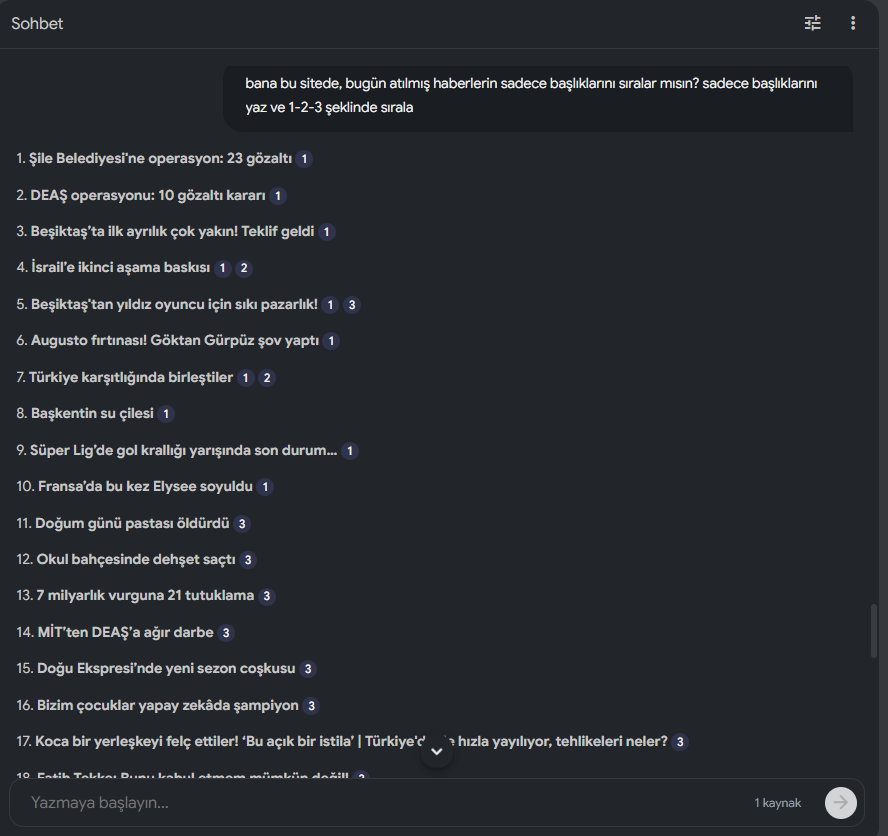This screenshot has height=836, width=888.
Task: Open citation 3 beside MİT'ten DEAŞ'a ağır darbe
Action: (x=226, y=633)
